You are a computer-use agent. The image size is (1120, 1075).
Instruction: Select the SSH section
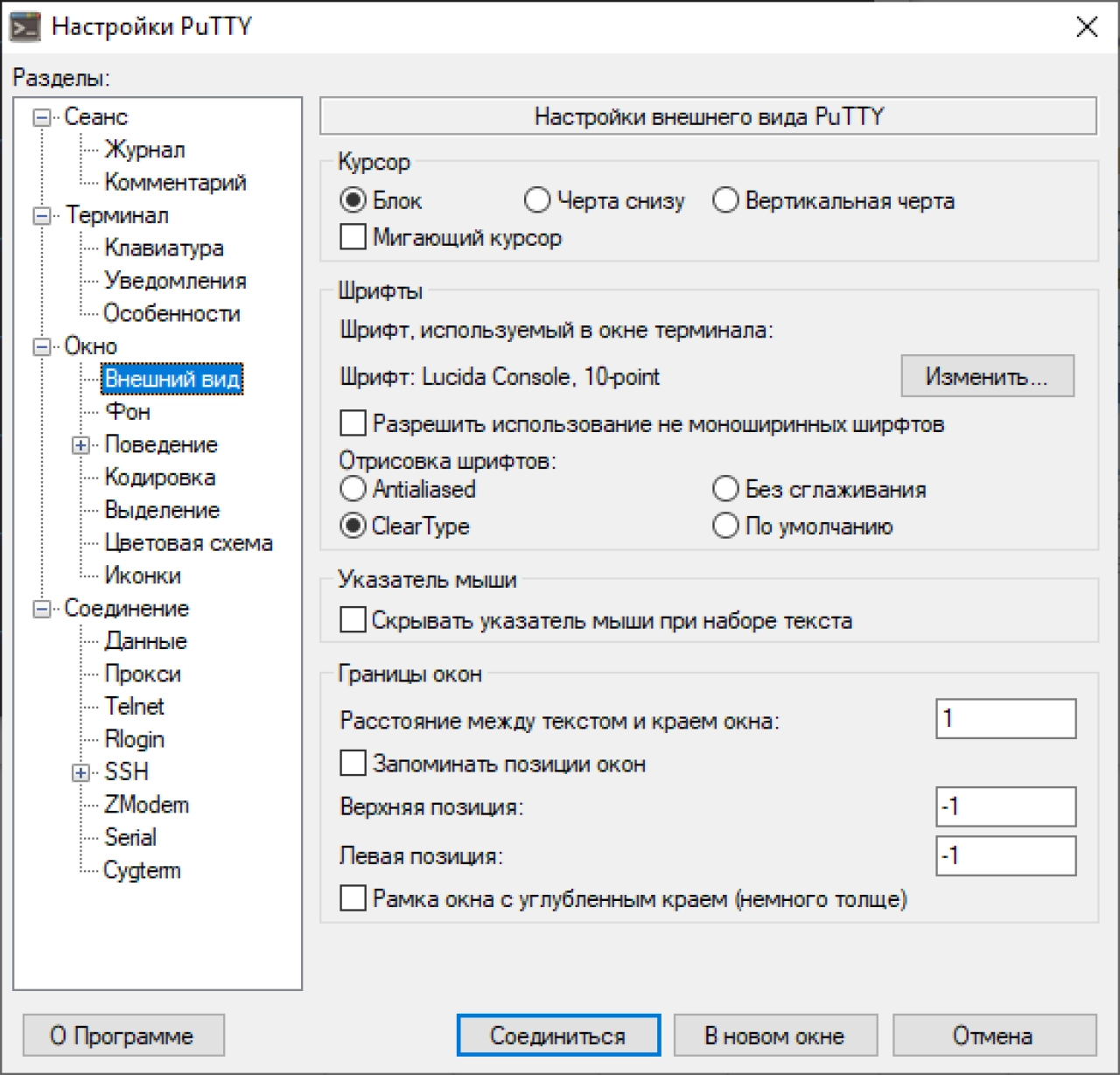[127, 771]
